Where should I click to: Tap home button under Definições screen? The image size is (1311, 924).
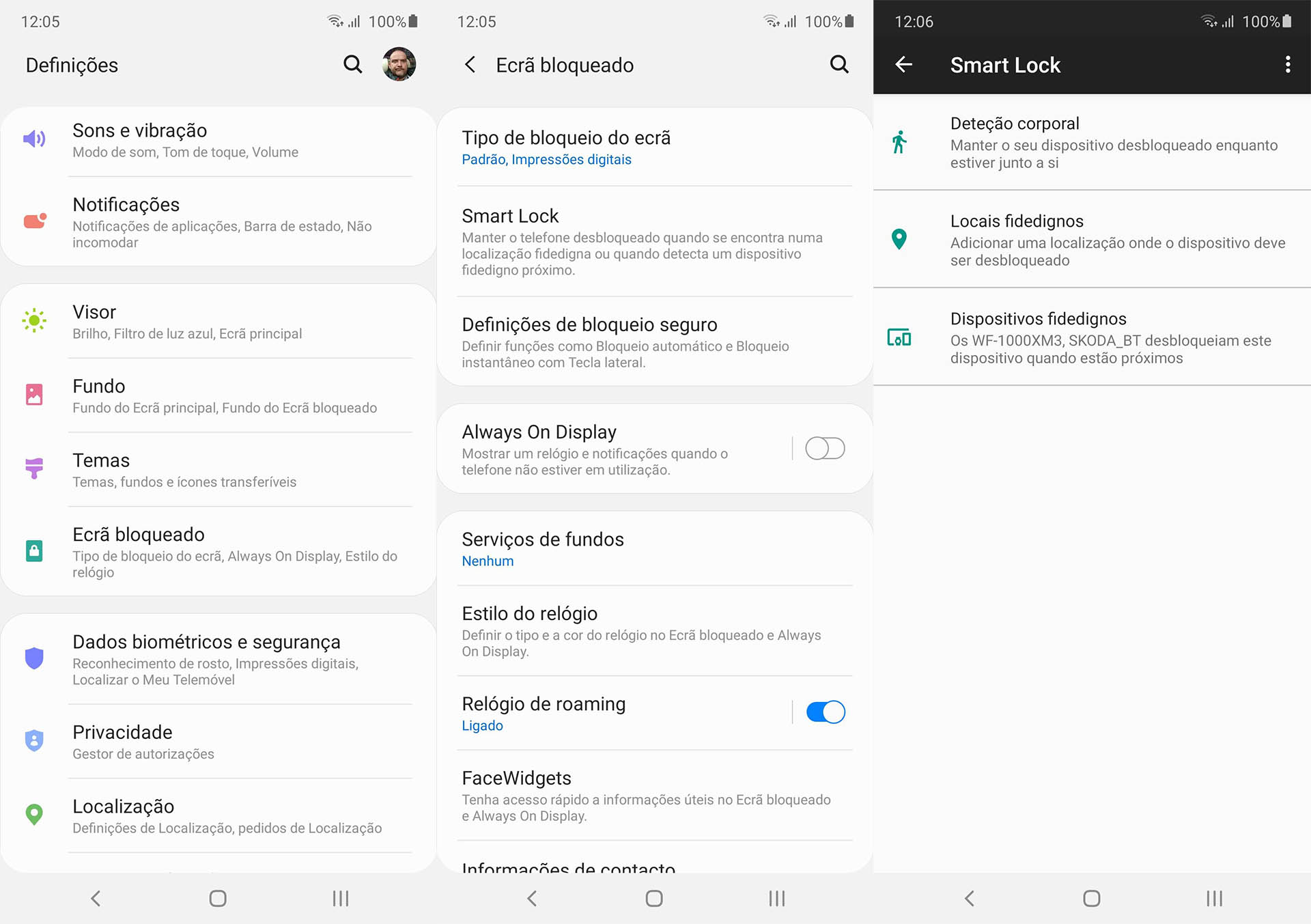tap(218, 898)
